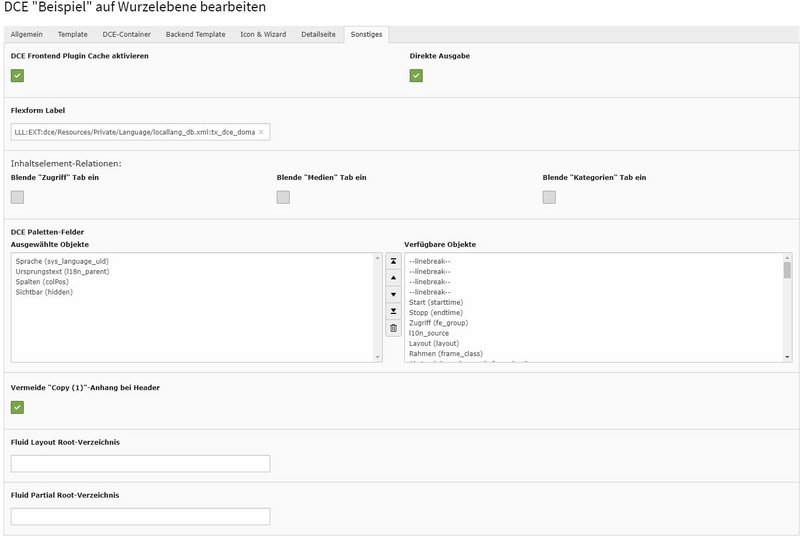Open the Icon & Wizard tab
Screen dimensions: 800x536
263,34
